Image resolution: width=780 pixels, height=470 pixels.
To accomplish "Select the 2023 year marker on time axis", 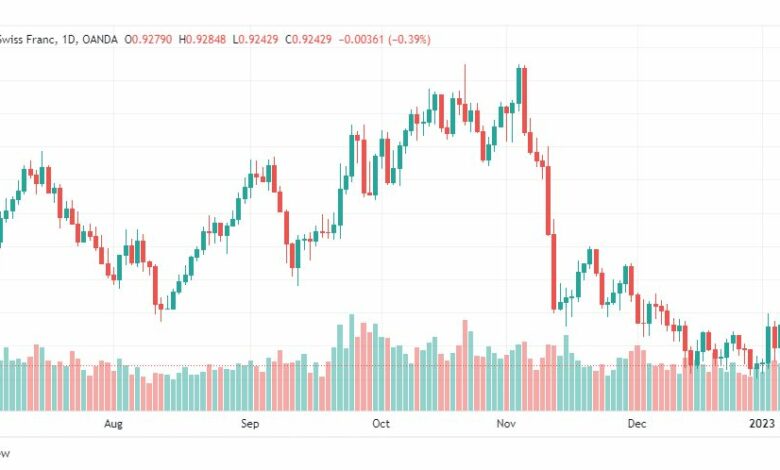I will 762,423.
